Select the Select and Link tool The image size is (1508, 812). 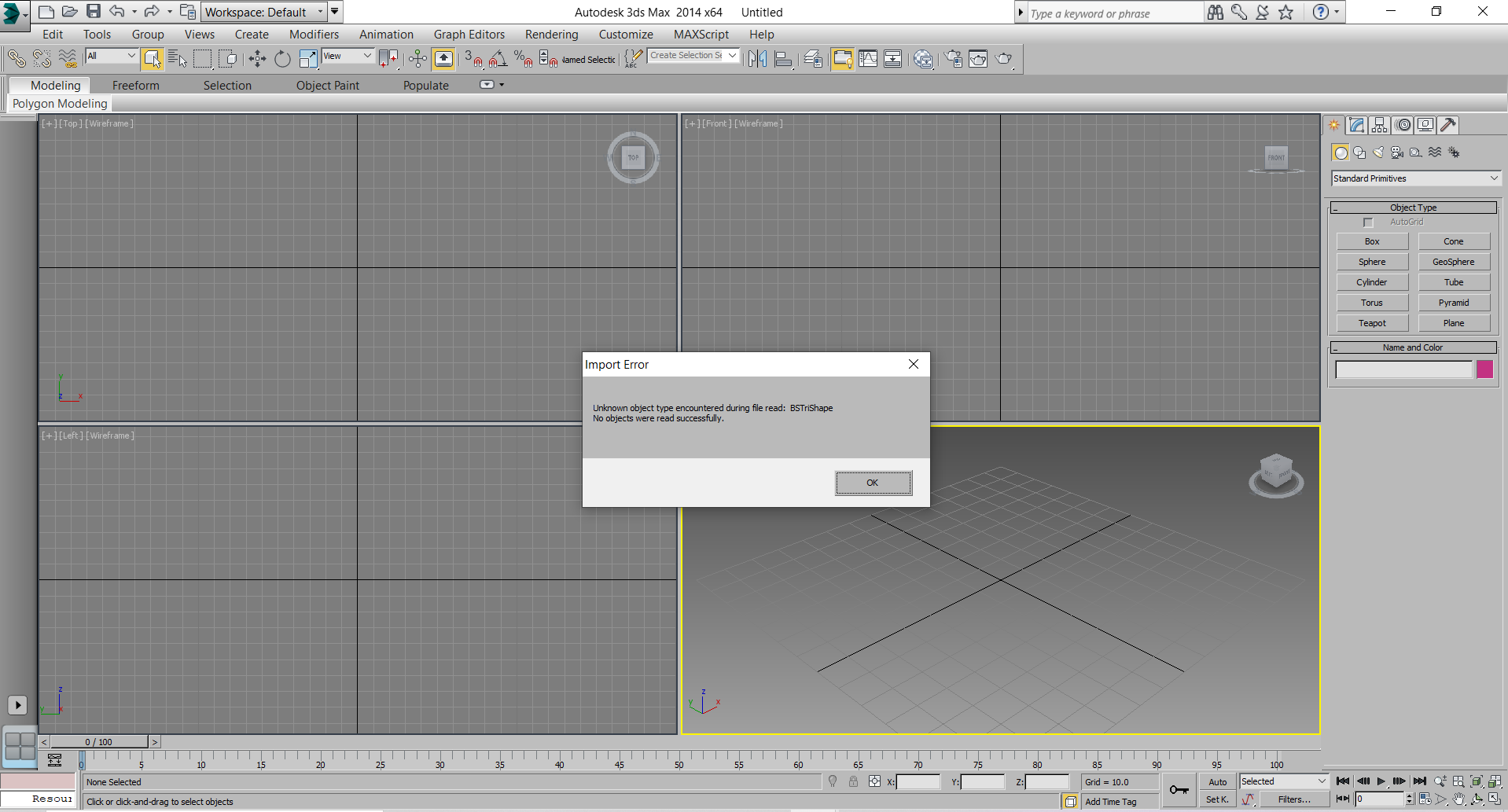(17, 58)
